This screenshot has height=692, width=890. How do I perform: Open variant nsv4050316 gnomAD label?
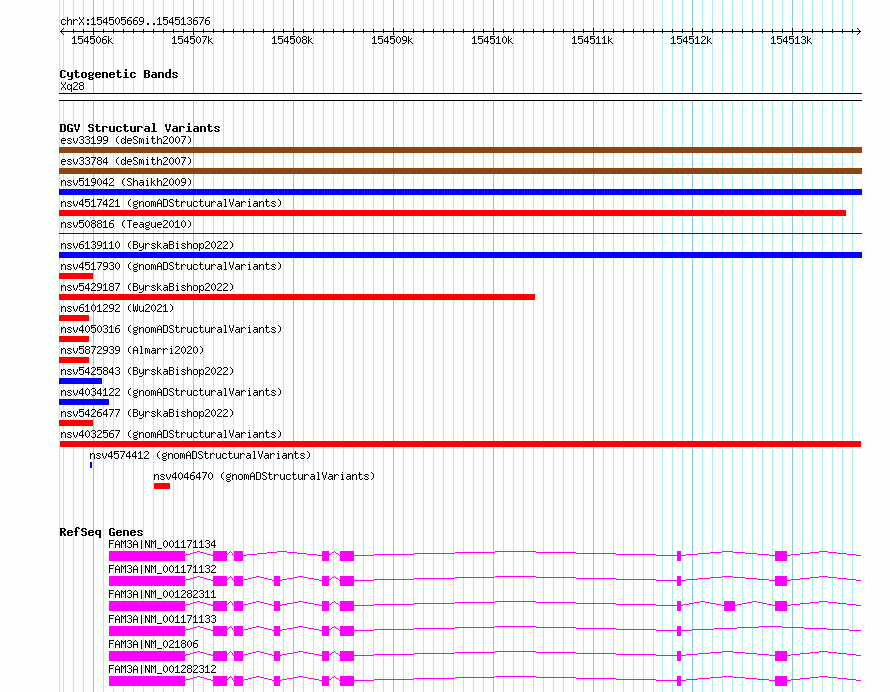point(171,329)
